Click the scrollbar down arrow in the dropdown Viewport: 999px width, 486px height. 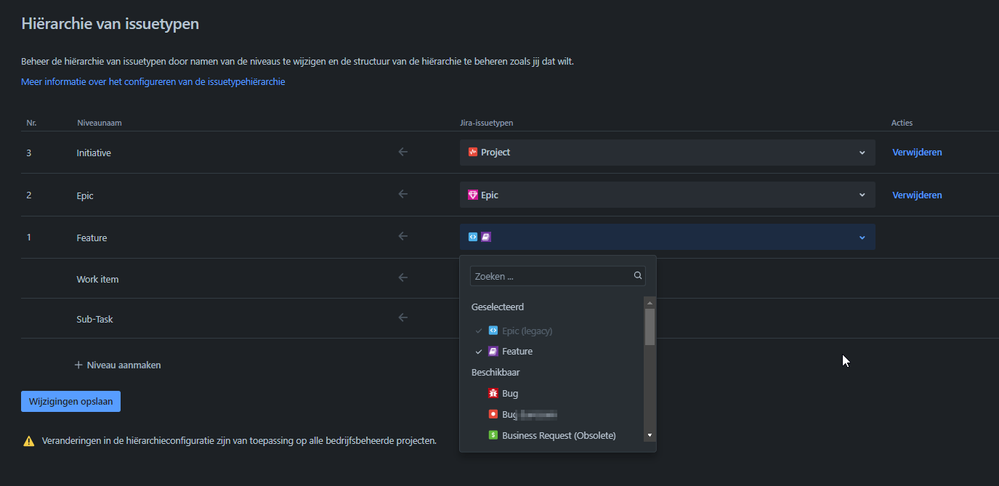point(650,436)
